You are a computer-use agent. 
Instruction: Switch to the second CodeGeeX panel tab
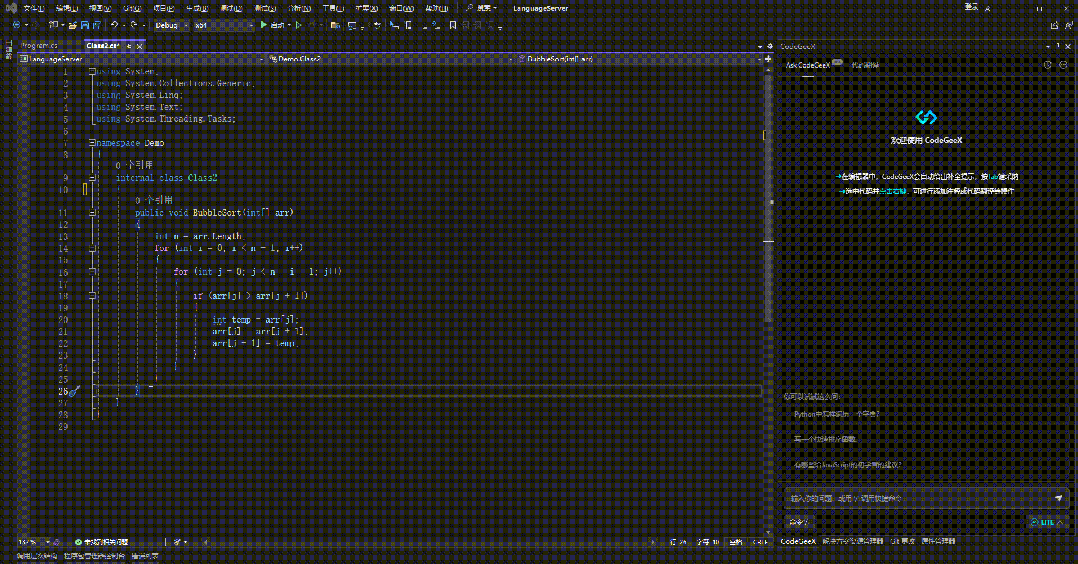865,65
